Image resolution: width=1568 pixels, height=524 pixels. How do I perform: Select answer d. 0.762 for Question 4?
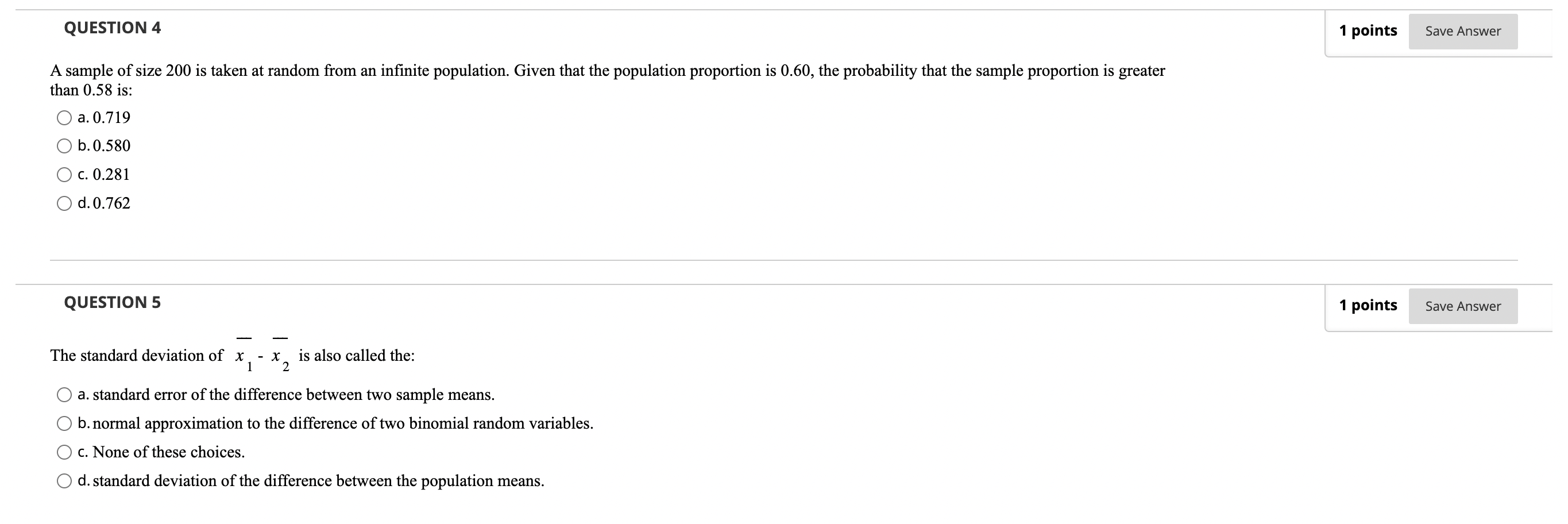coord(64,203)
